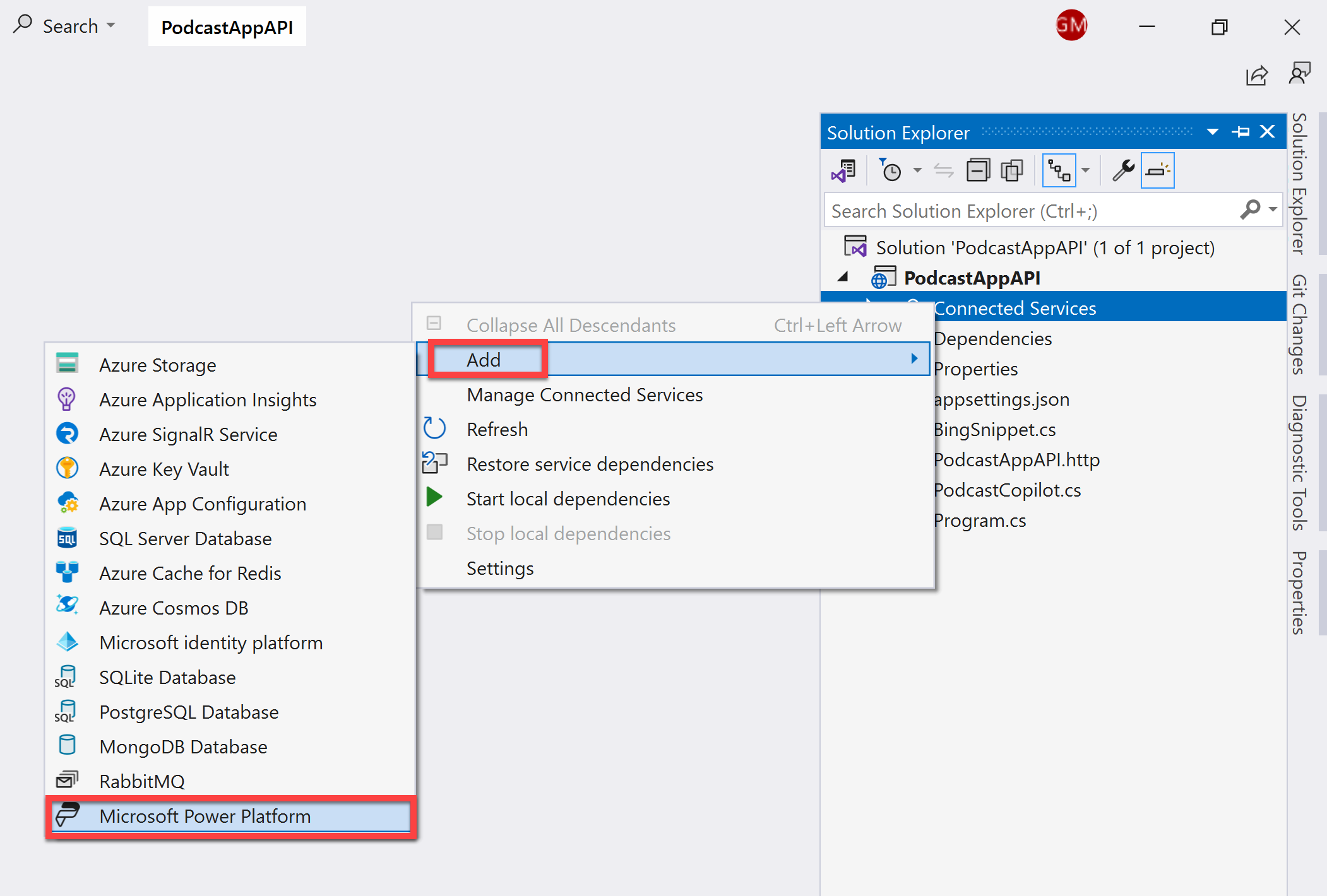Screen dimensions: 1327x896
Task: Click the RabbitMQ icon
Action: click(x=67, y=780)
